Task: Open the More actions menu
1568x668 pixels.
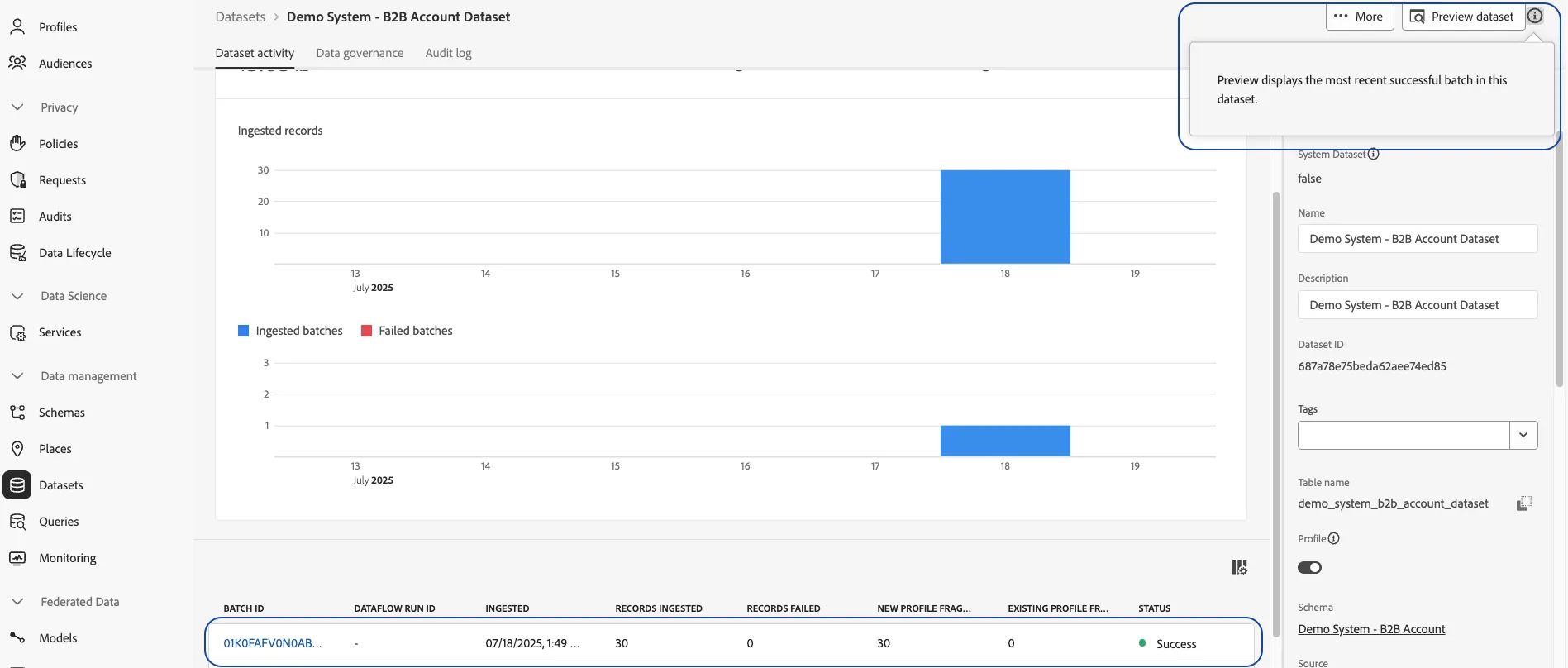Action: (1360, 17)
